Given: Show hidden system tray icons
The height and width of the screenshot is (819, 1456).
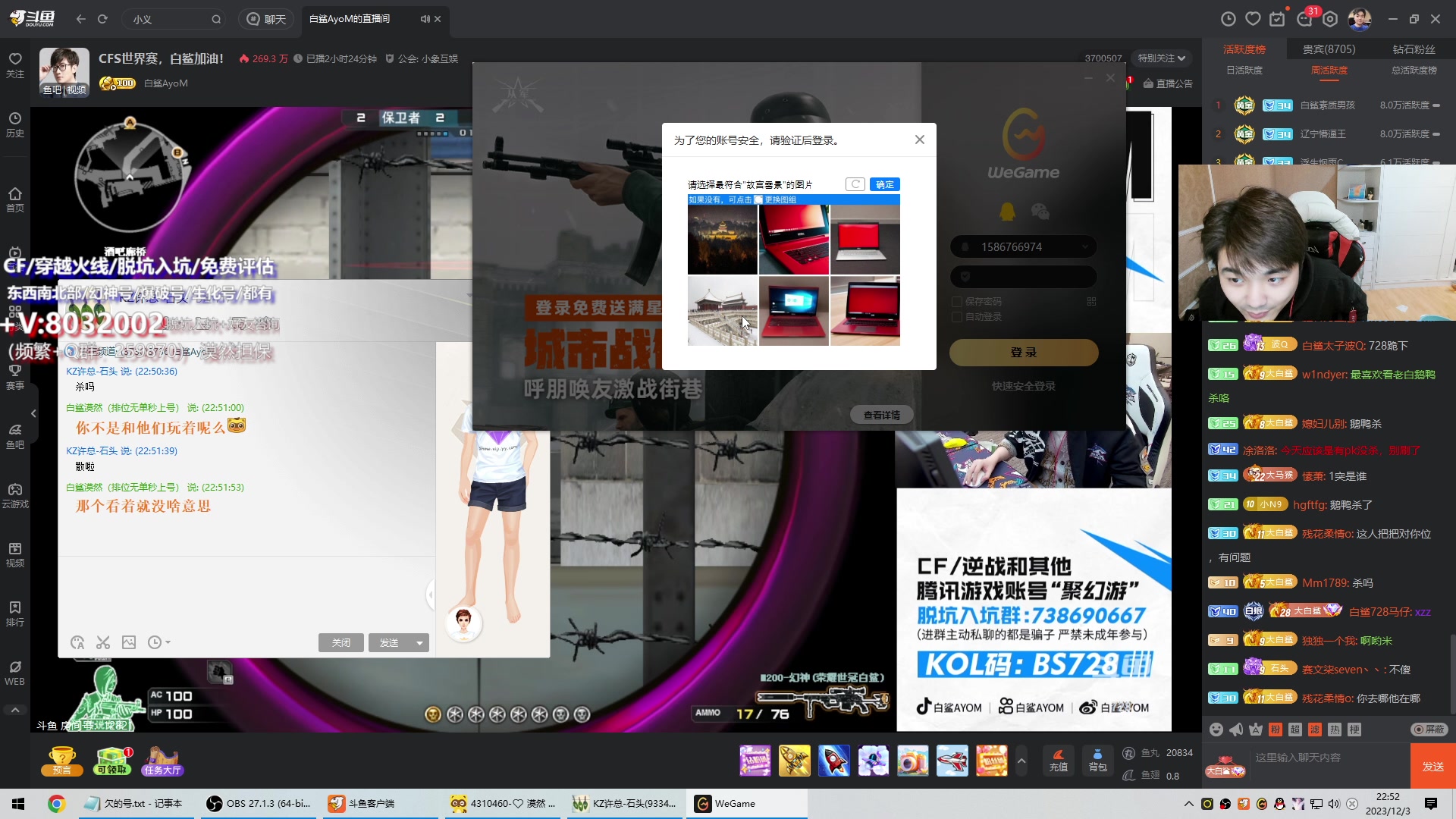Looking at the screenshot, I should coord(1188,804).
